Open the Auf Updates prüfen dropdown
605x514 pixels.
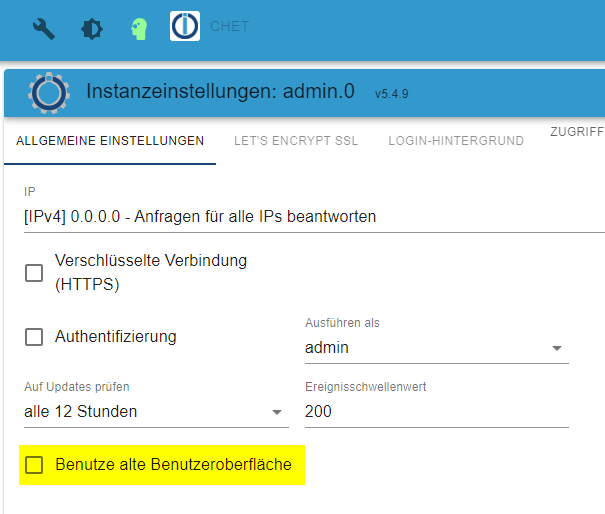[156, 412]
